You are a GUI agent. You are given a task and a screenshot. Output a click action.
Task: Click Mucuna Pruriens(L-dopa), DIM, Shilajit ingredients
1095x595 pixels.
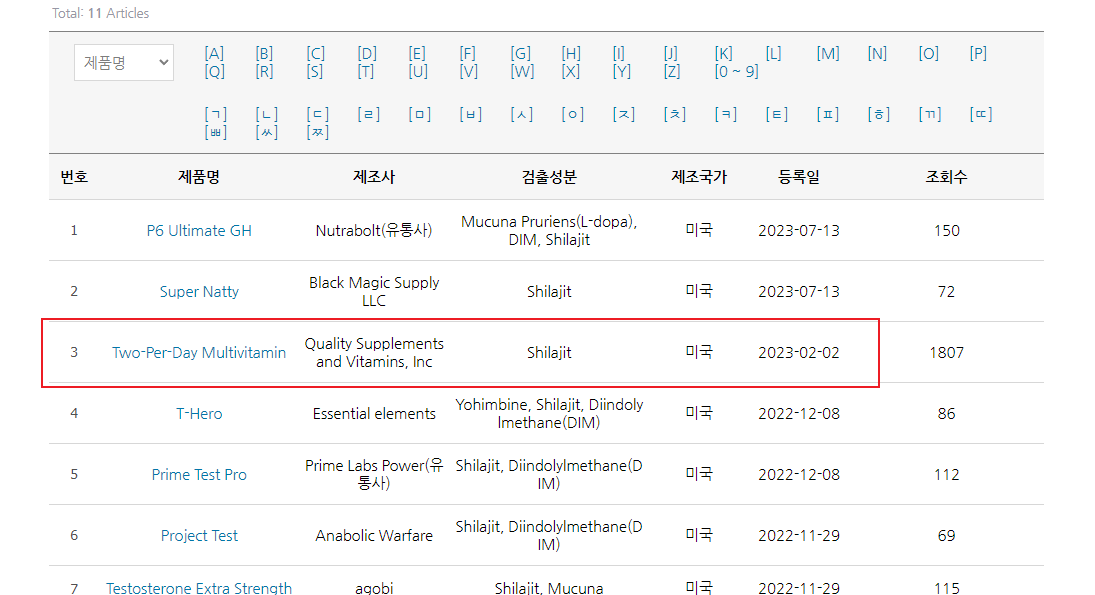coord(549,230)
